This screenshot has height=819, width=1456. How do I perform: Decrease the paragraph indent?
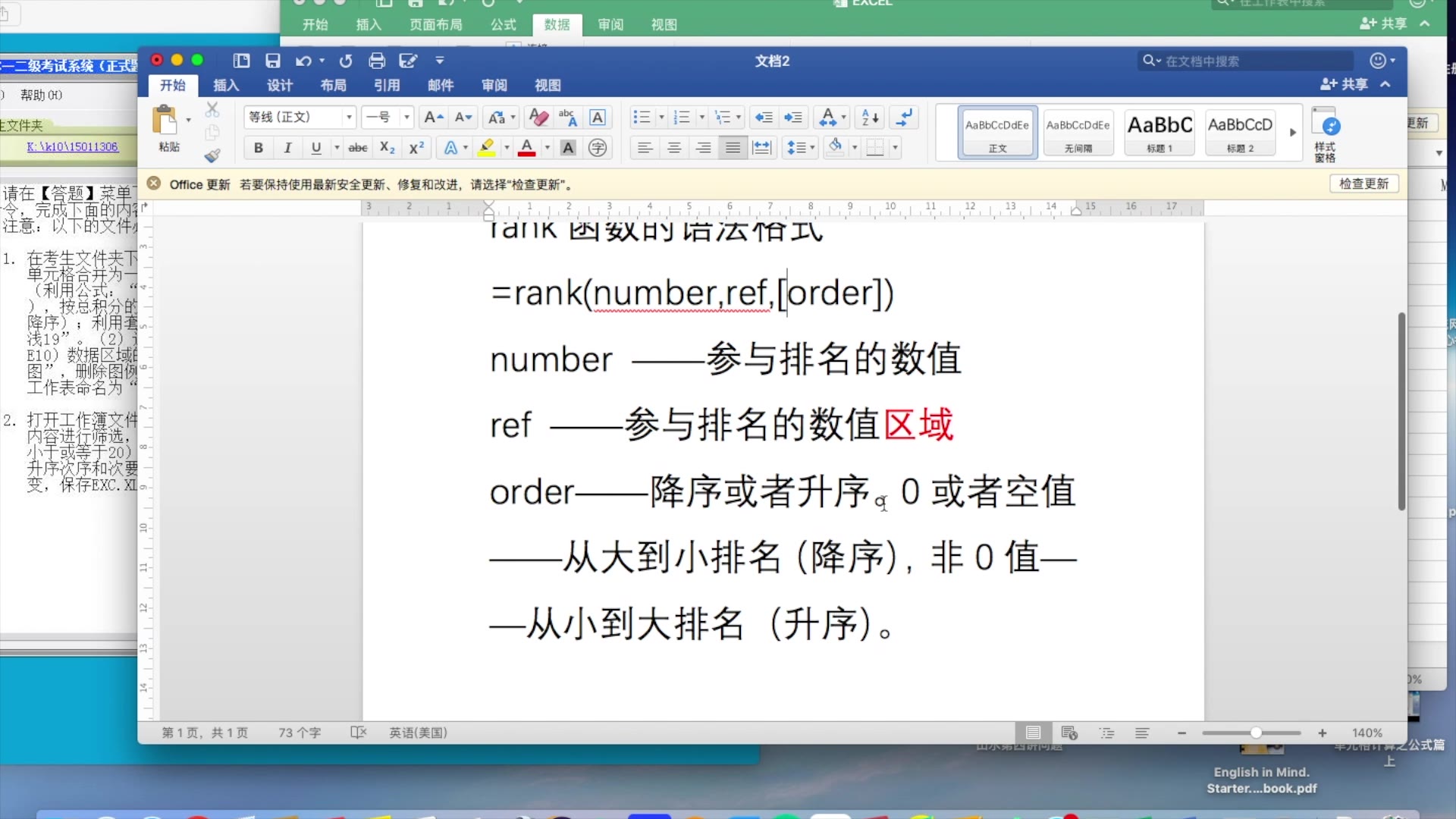pos(764,117)
